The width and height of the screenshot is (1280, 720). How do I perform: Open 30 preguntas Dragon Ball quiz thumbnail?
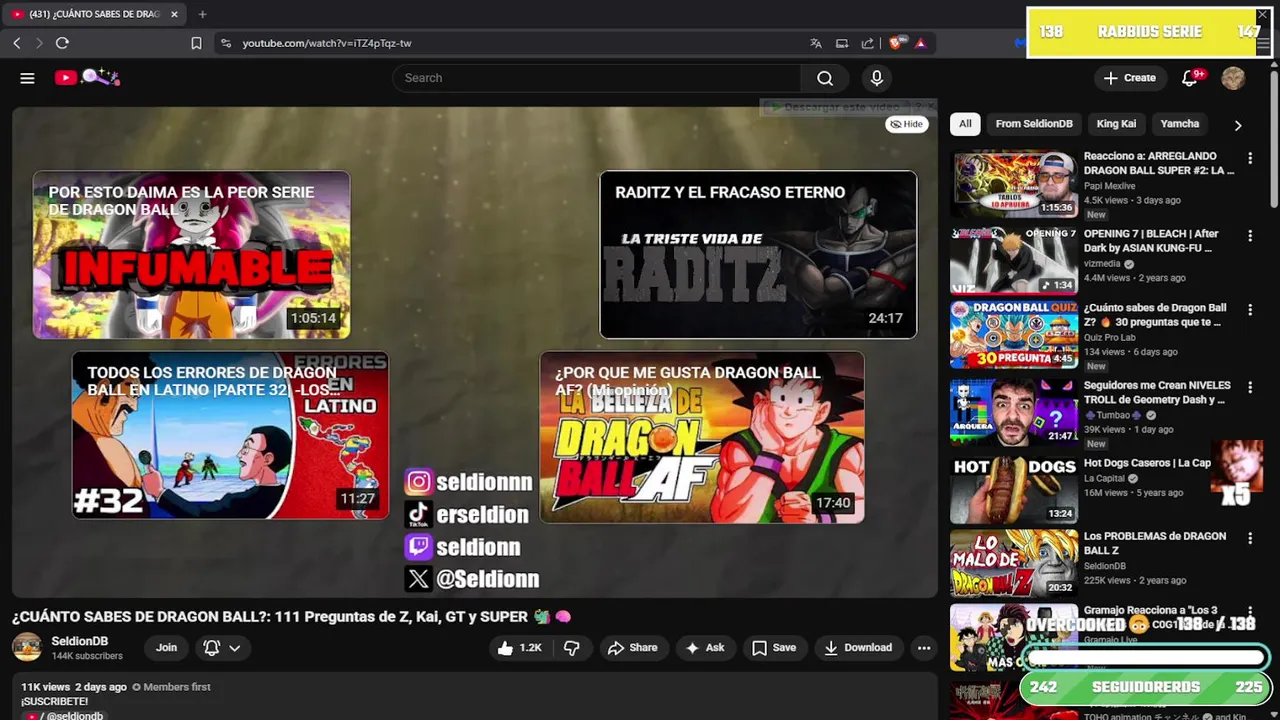[1014, 335]
